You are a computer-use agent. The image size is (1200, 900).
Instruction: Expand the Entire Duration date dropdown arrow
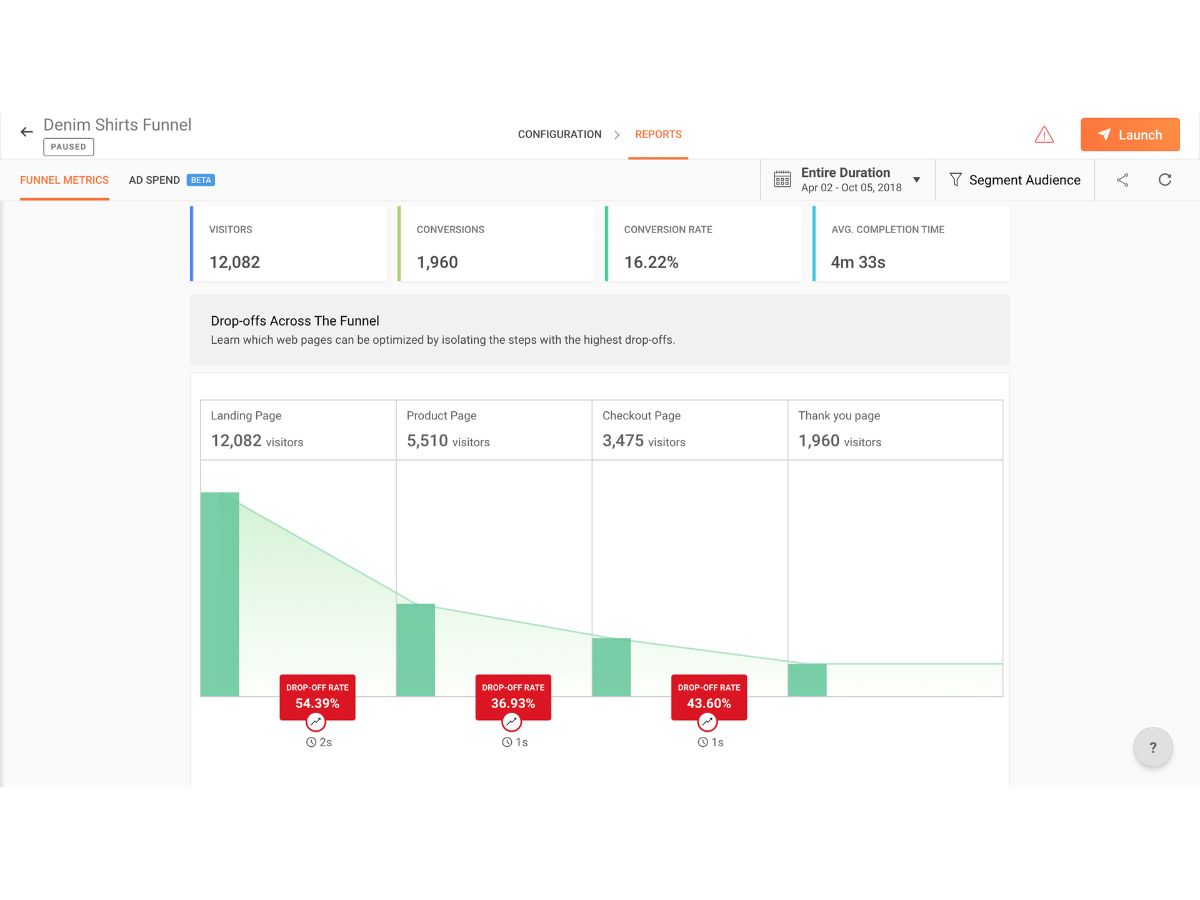[917, 180]
